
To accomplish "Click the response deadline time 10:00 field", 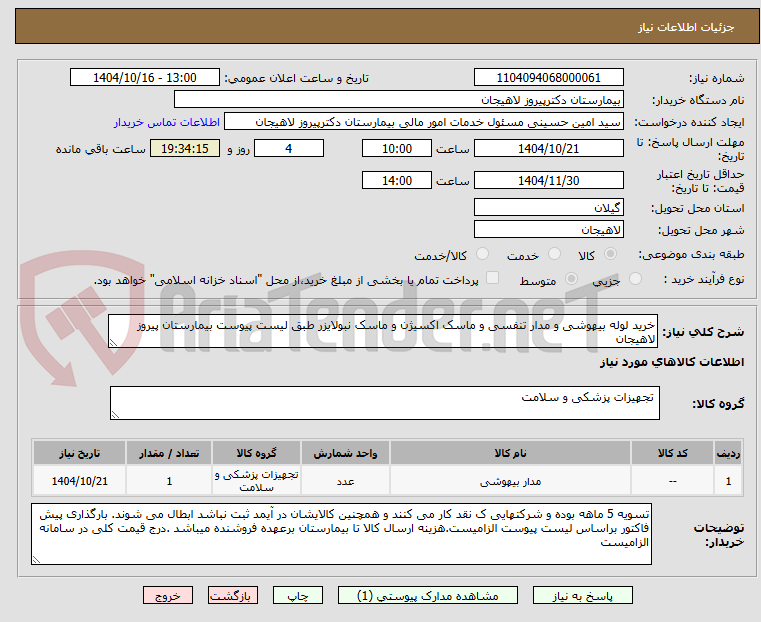I will [x=397, y=148].
